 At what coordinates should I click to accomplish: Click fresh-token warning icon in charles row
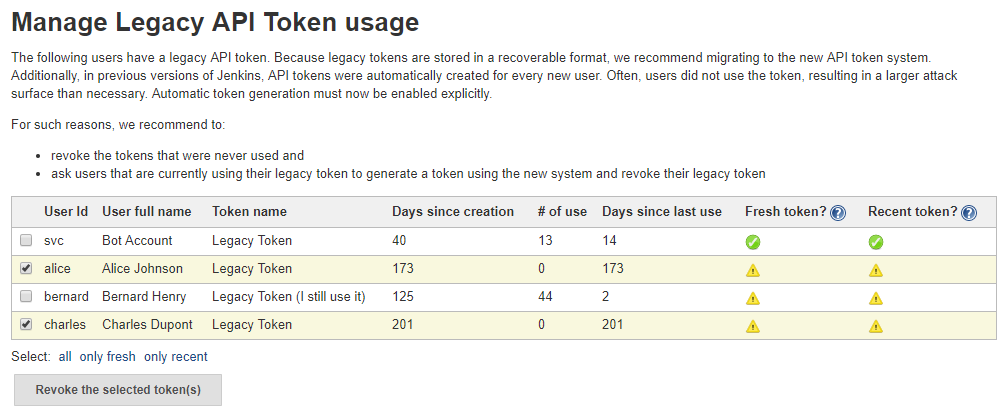click(753, 326)
